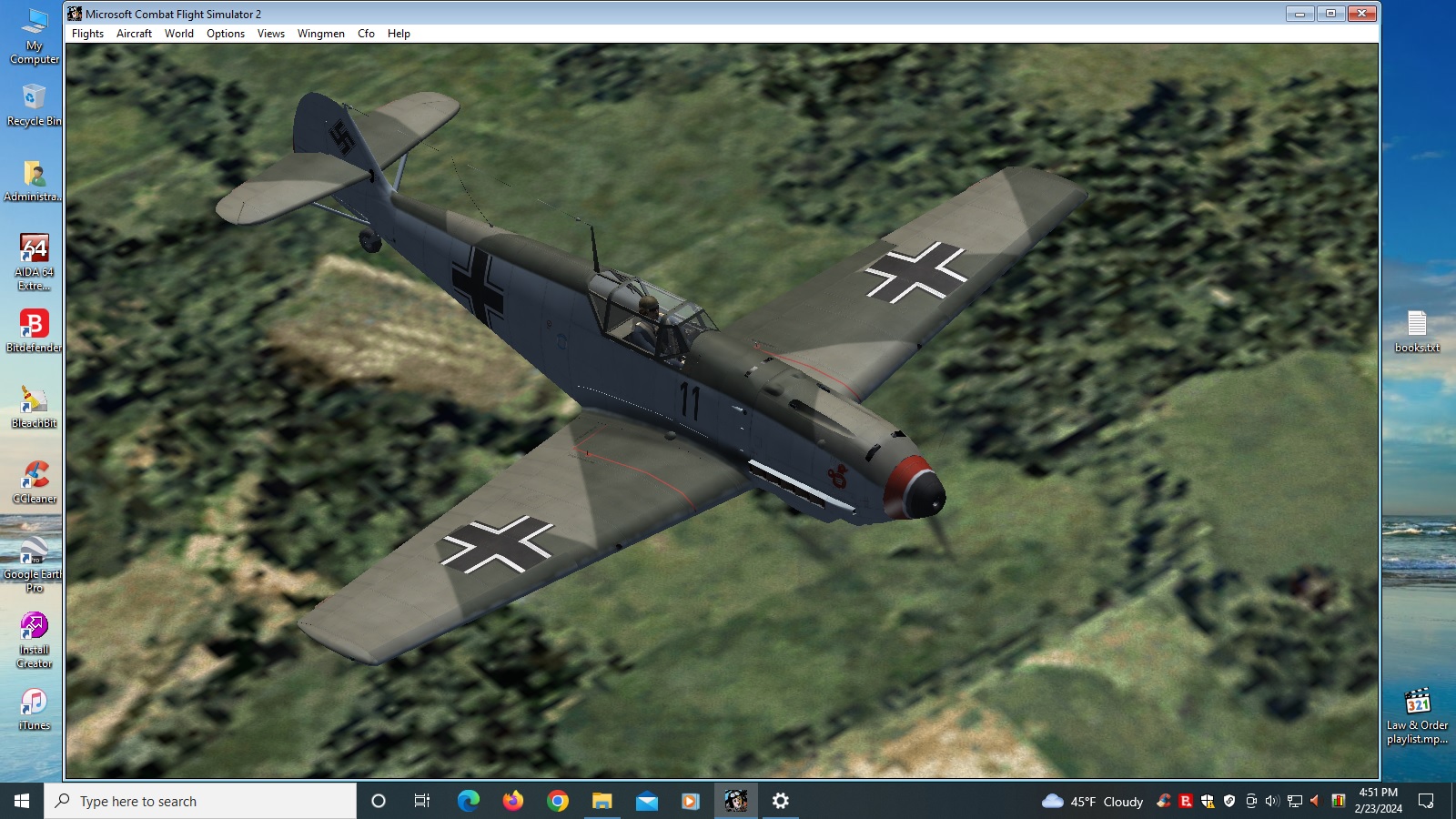Click the Meet Now camera tray icon

(x=1251, y=801)
